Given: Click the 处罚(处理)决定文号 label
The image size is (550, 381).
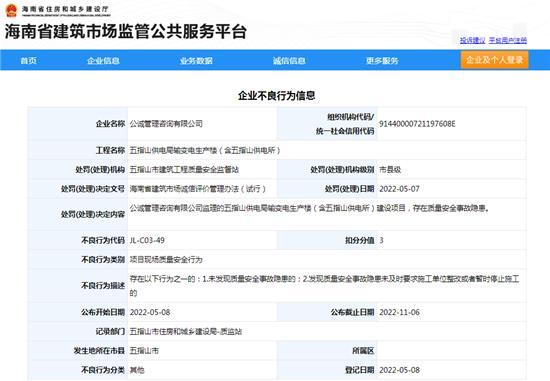Looking at the screenshot, I should pyautogui.click(x=93, y=189).
